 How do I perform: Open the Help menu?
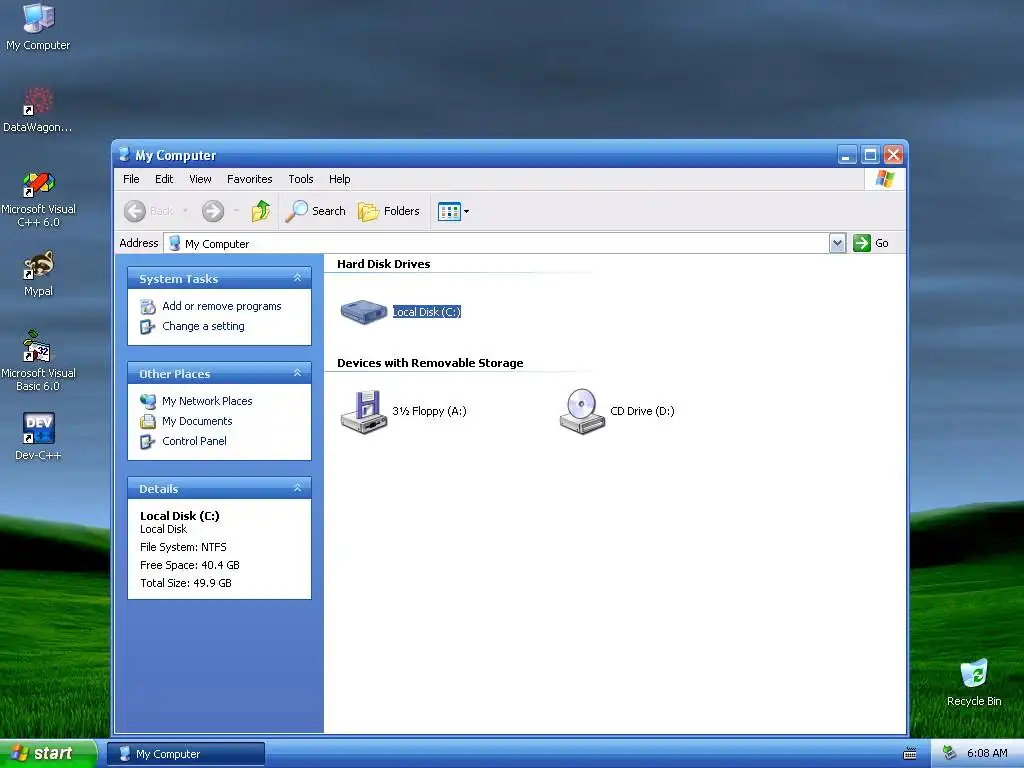pyautogui.click(x=340, y=179)
